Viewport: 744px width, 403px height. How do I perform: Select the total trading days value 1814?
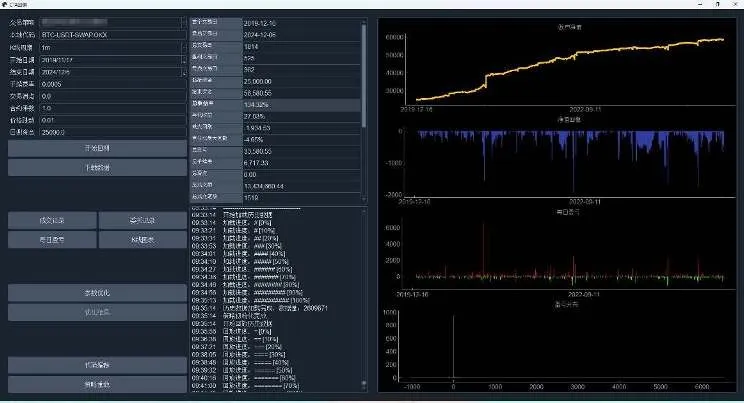(x=302, y=47)
